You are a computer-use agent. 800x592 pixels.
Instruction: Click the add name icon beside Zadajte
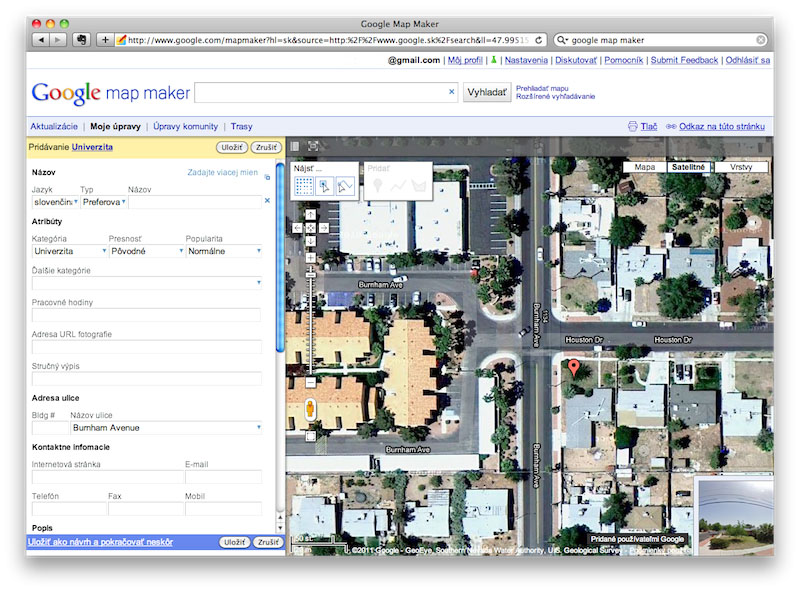click(x=267, y=177)
